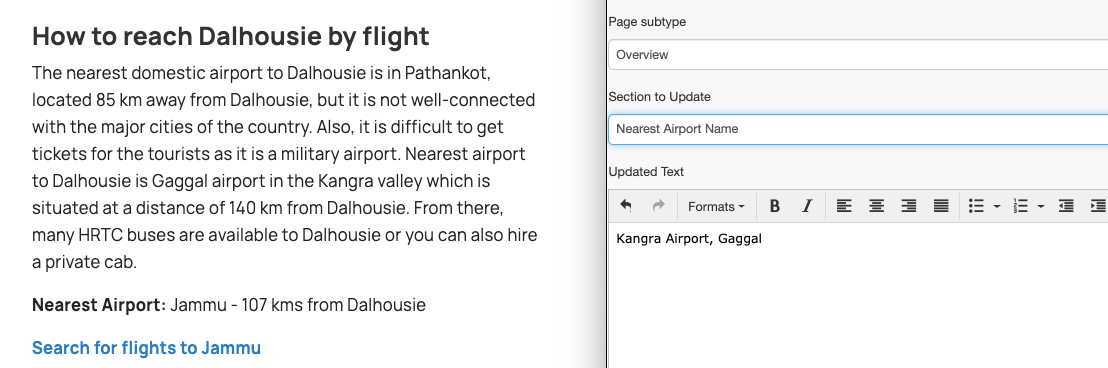This screenshot has width=1108, height=368.
Task: Justify the editor text
Action: click(x=941, y=206)
